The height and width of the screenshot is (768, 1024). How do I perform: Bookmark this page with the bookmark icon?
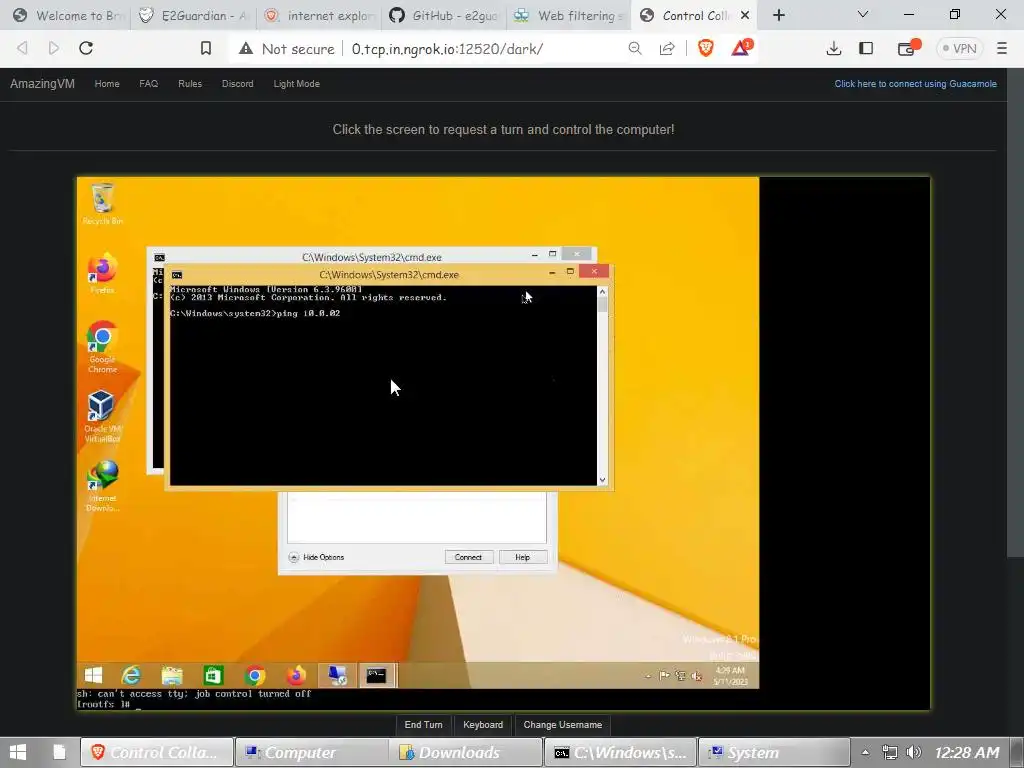[x=206, y=48]
